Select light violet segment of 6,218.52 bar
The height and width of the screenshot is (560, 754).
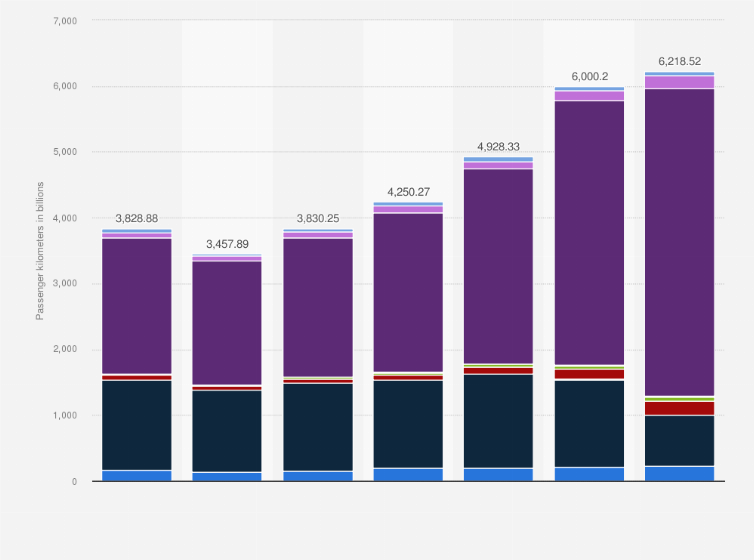679,82
